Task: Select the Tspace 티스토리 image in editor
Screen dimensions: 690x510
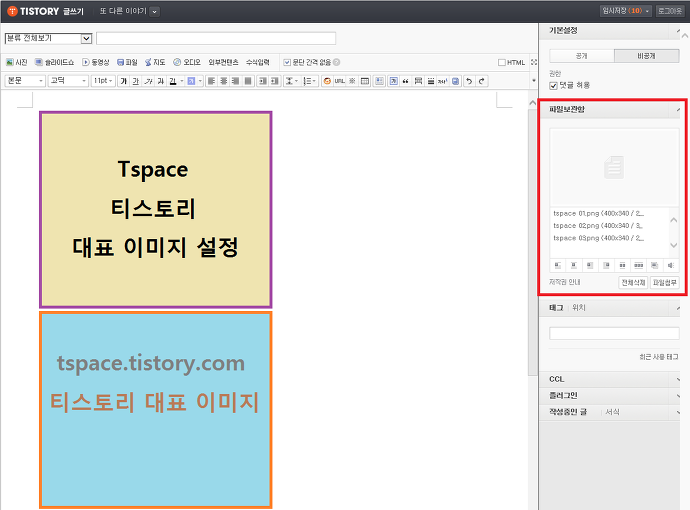Action: pyautogui.click(x=156, y=209)
